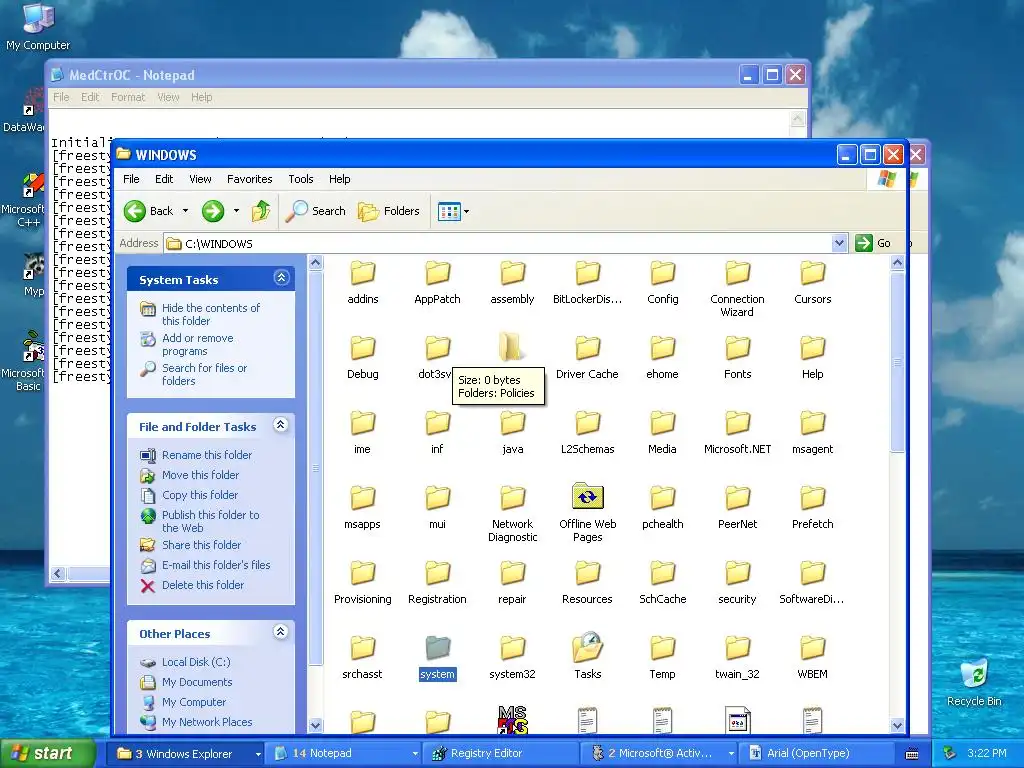Click Delete this folder
This screenshot has width=1024, height=768.
(x=202, y=585)
